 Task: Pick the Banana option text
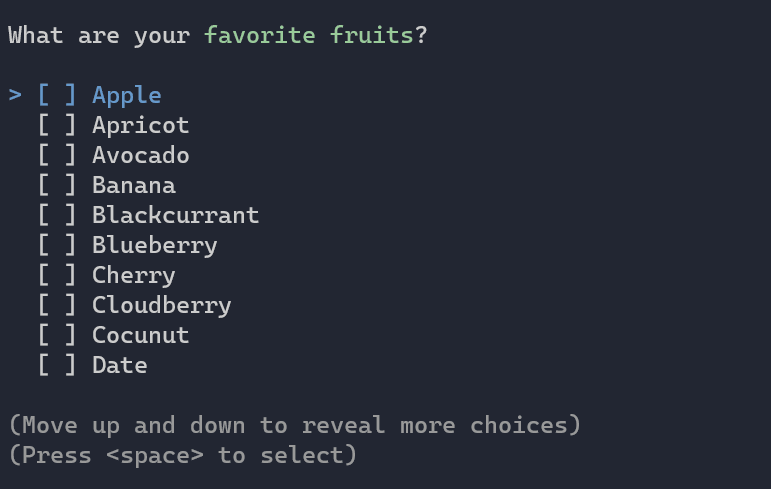[134, 186]
